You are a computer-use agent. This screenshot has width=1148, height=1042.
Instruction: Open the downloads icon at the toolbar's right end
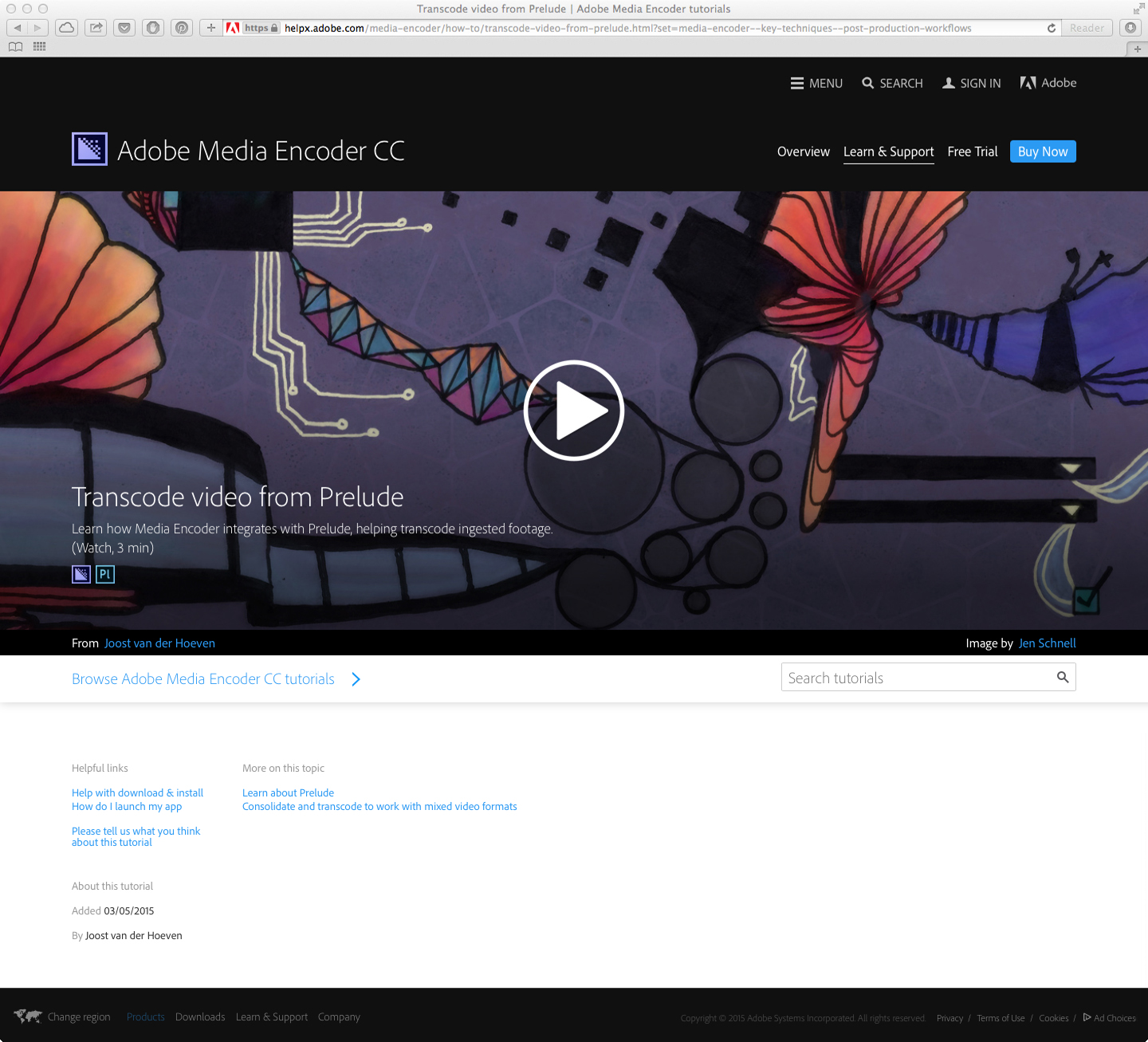point(1130,28)
